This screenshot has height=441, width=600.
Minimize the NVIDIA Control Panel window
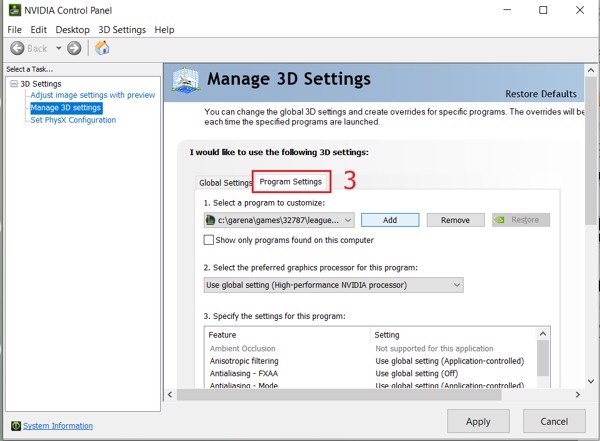coord(507,10)
